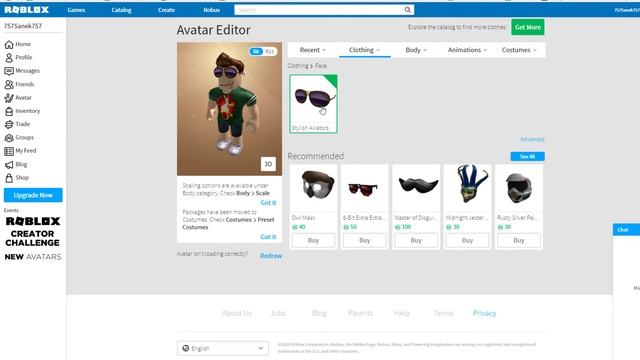The height and width of the screenshot is (360, 640).
Task: Open About Us footer link
Action: coord(236,313)
